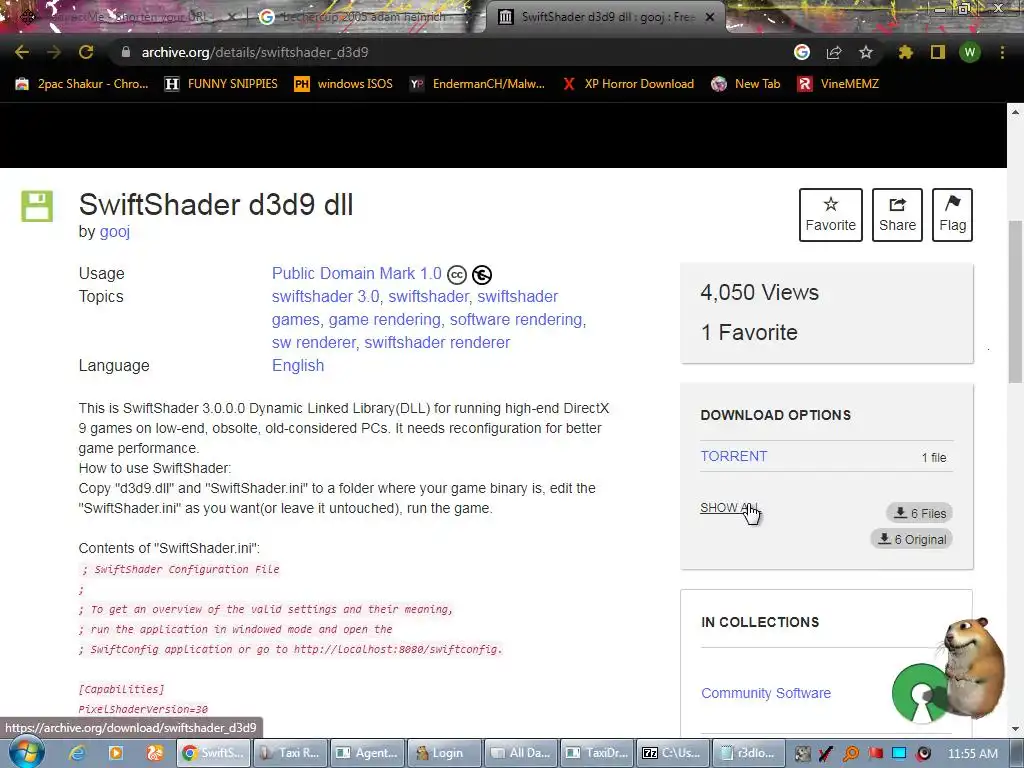
Task: Open the orange browser icon beside the media player
Action: point(154,753)
